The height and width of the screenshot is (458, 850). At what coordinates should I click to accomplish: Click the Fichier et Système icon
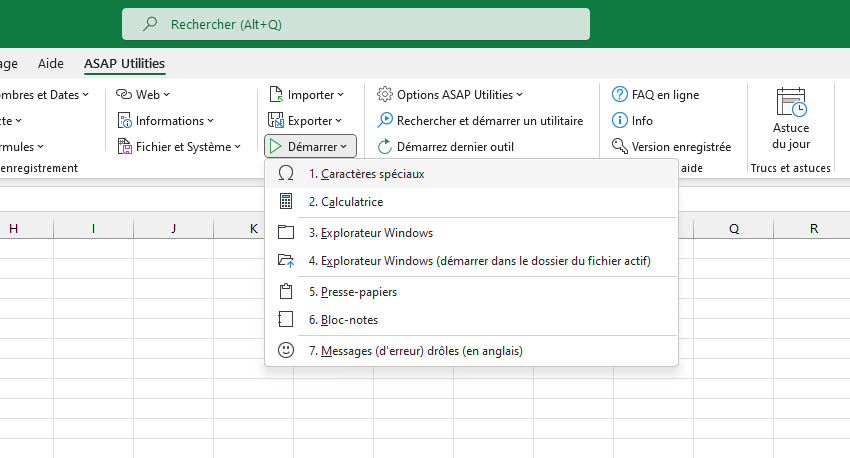[x=125, y=146]
